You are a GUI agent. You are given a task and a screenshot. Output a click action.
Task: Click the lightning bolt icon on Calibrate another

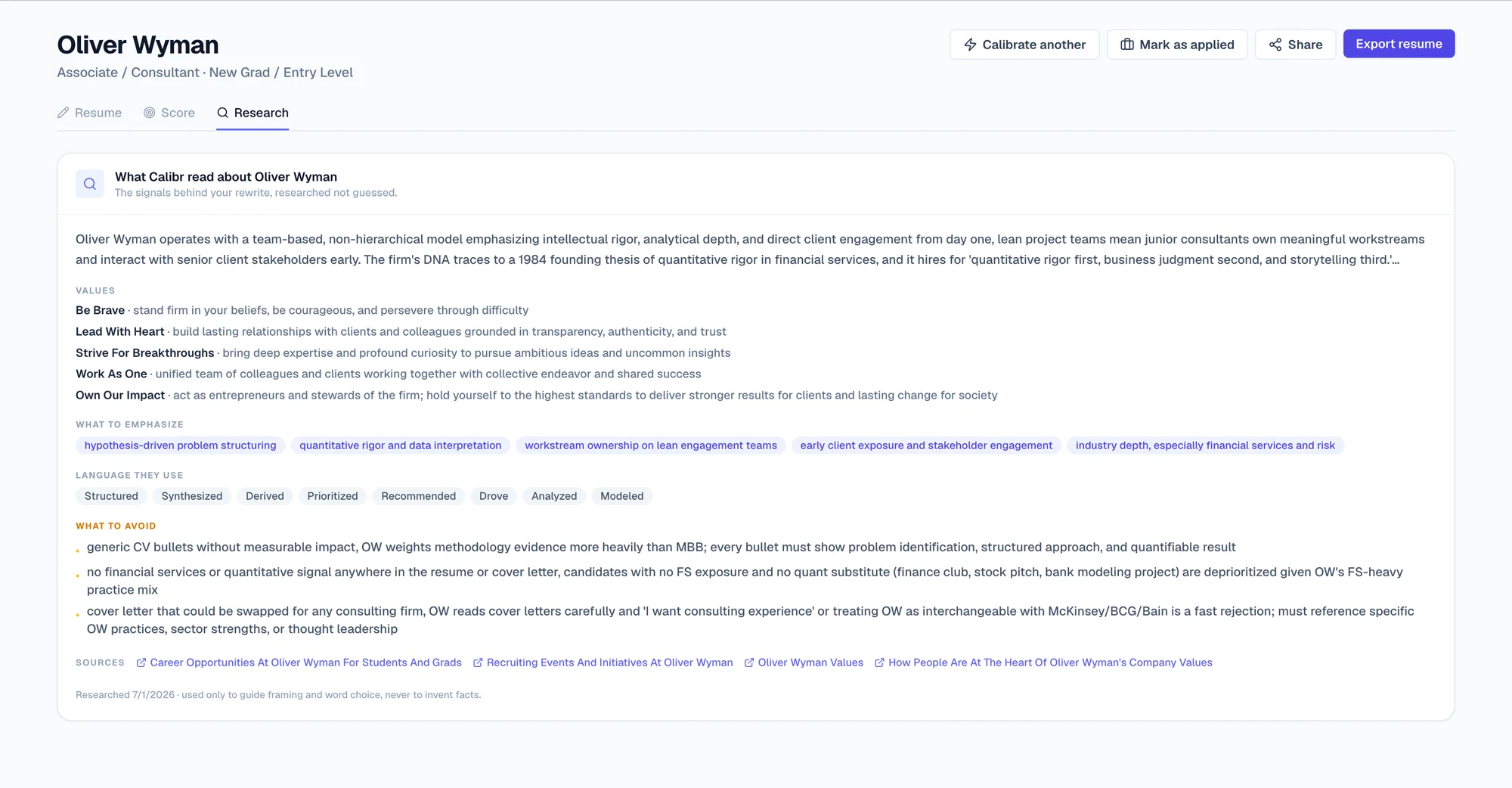tap(970, 45)
